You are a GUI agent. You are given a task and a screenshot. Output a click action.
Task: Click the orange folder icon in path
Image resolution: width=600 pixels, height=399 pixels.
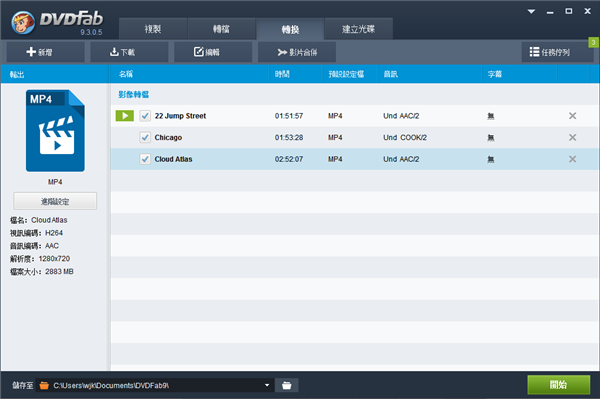pyautogui.click(x=44, y=385)
